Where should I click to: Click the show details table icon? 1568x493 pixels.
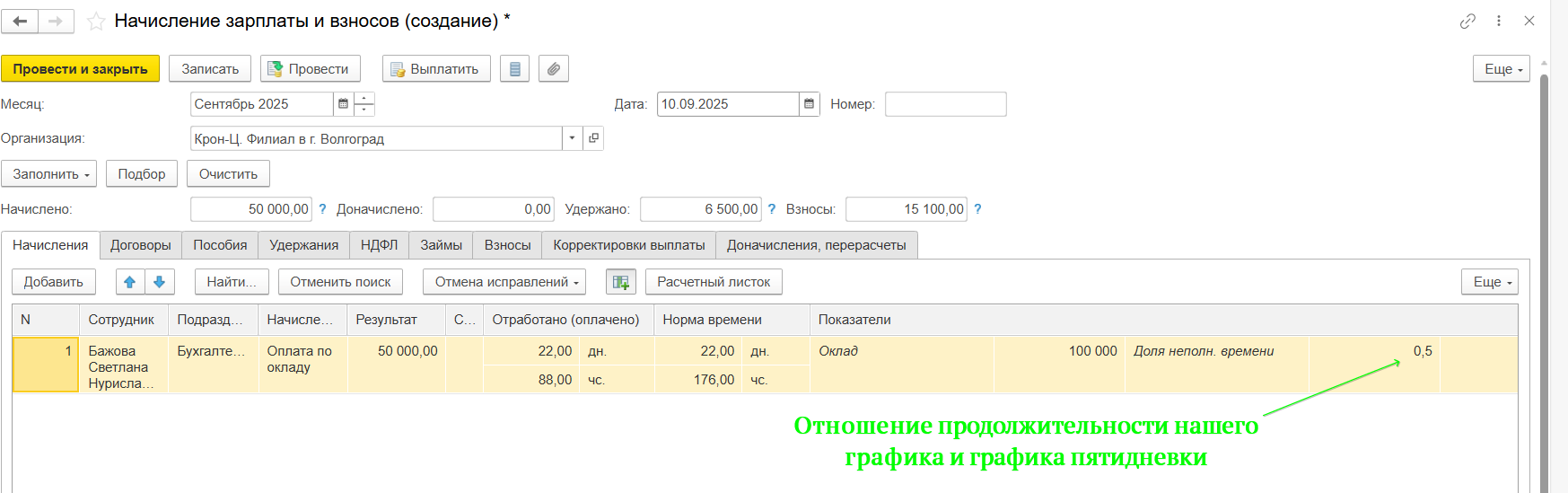620,282
